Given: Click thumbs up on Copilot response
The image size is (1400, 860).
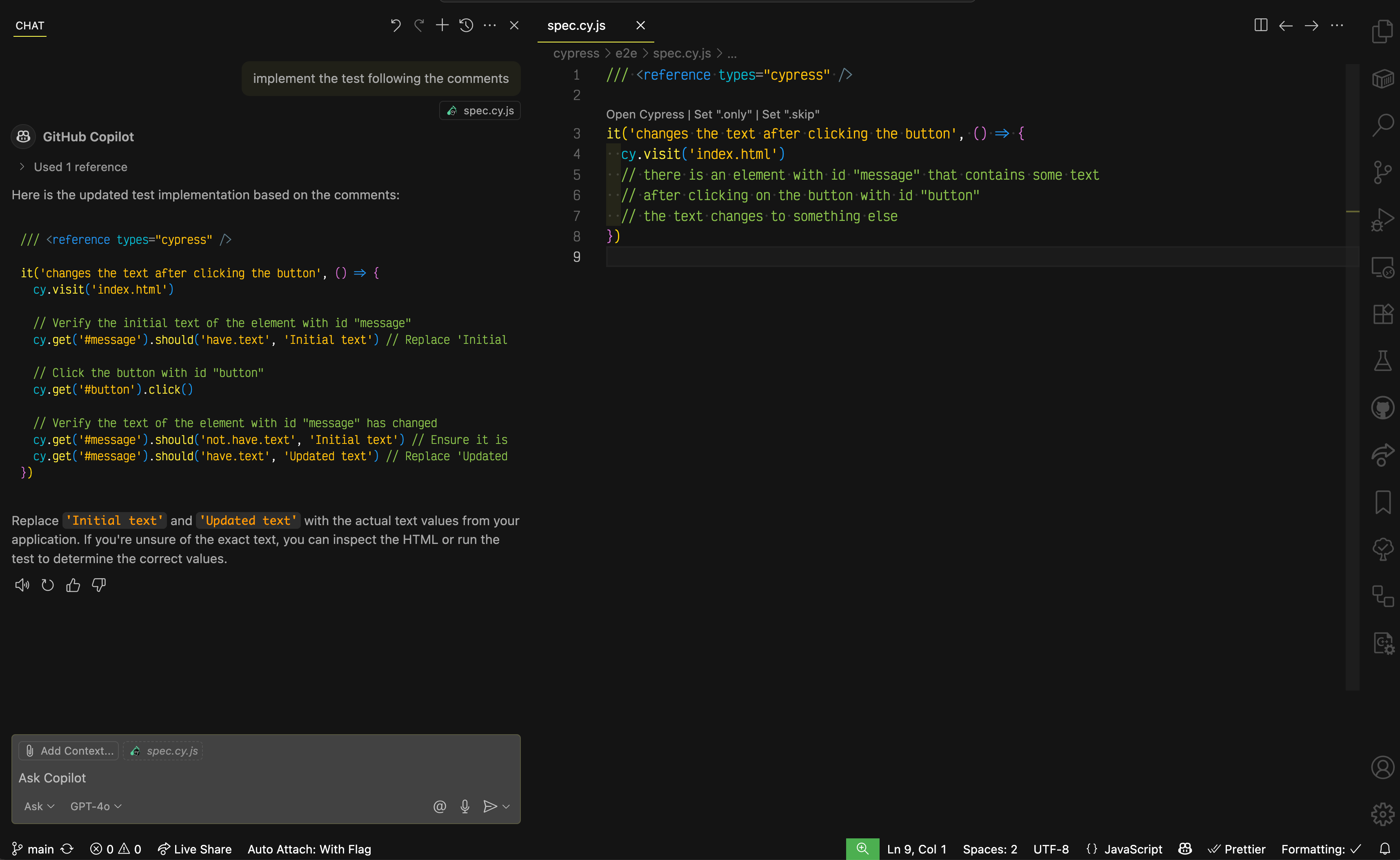Looking at the screenshot, I should pyautogui.click(x=73, y=585).
